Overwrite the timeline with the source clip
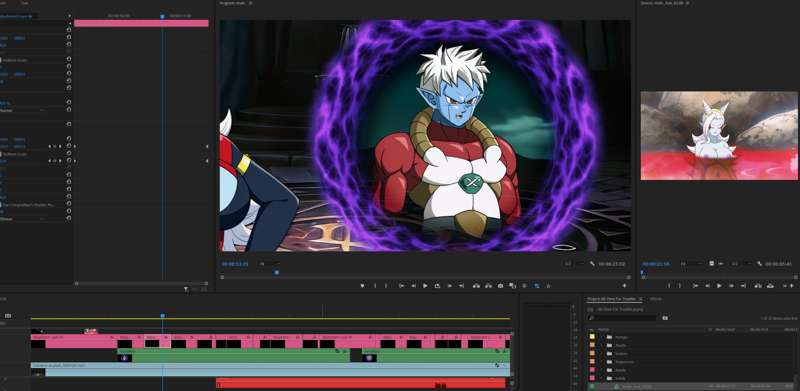 (x=771, y=286)
